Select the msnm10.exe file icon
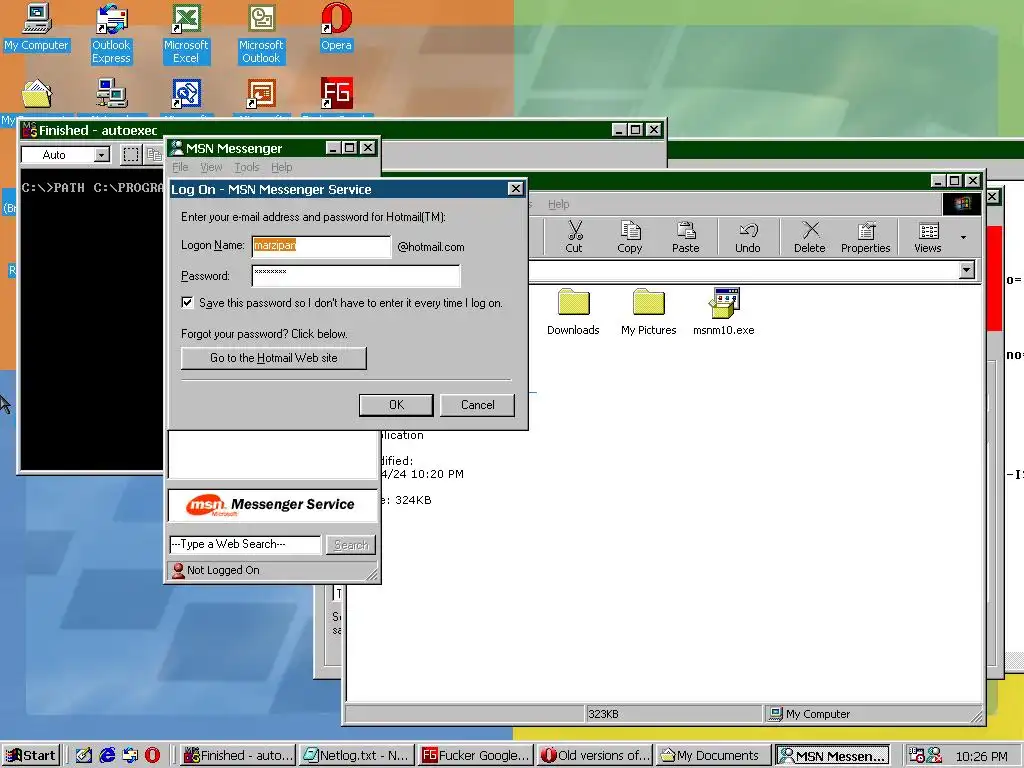Viewport: 1024px width, 768px height. pyautogui.click(x=724, y=312)
